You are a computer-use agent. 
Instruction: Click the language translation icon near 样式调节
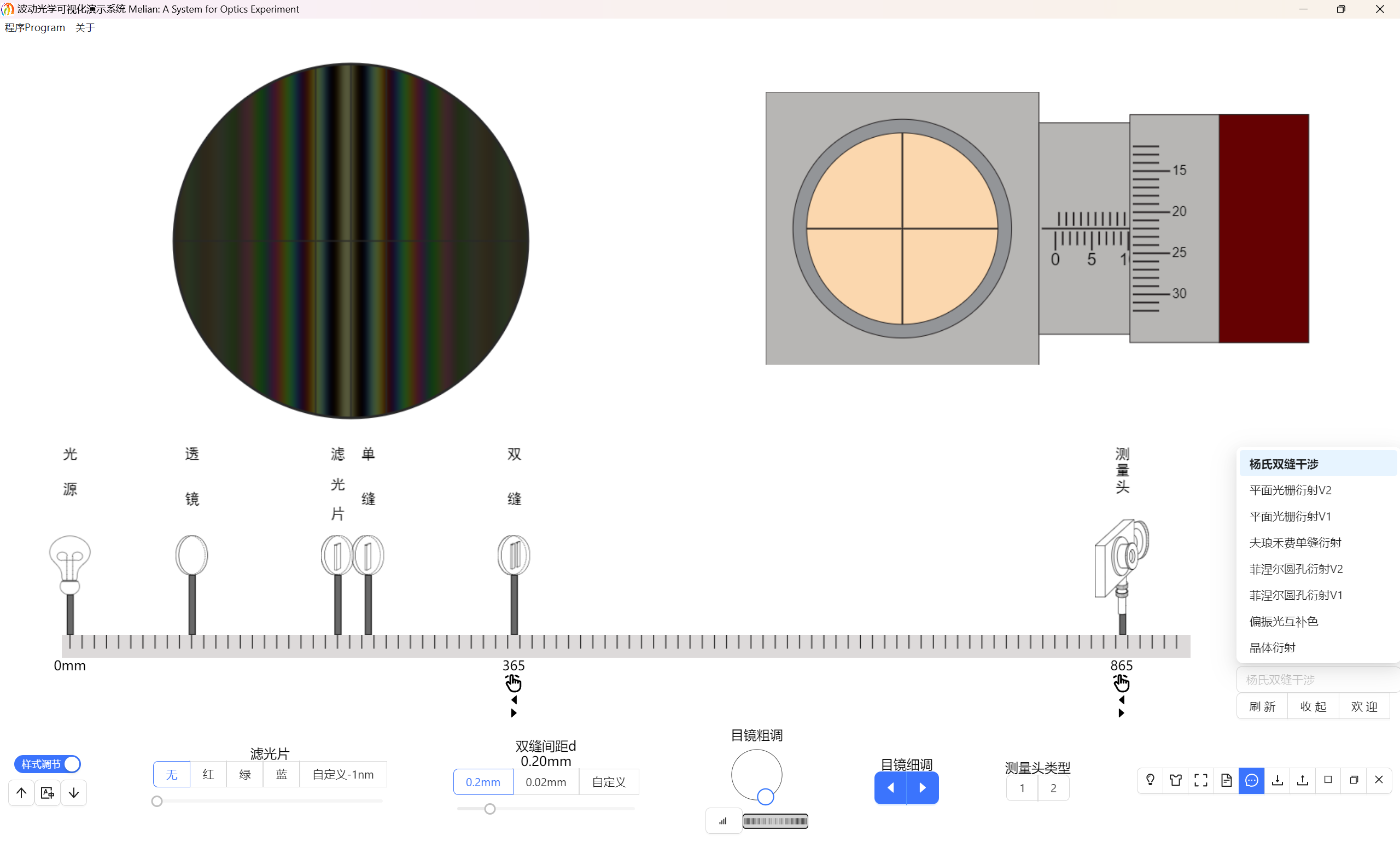coord(47,792)
